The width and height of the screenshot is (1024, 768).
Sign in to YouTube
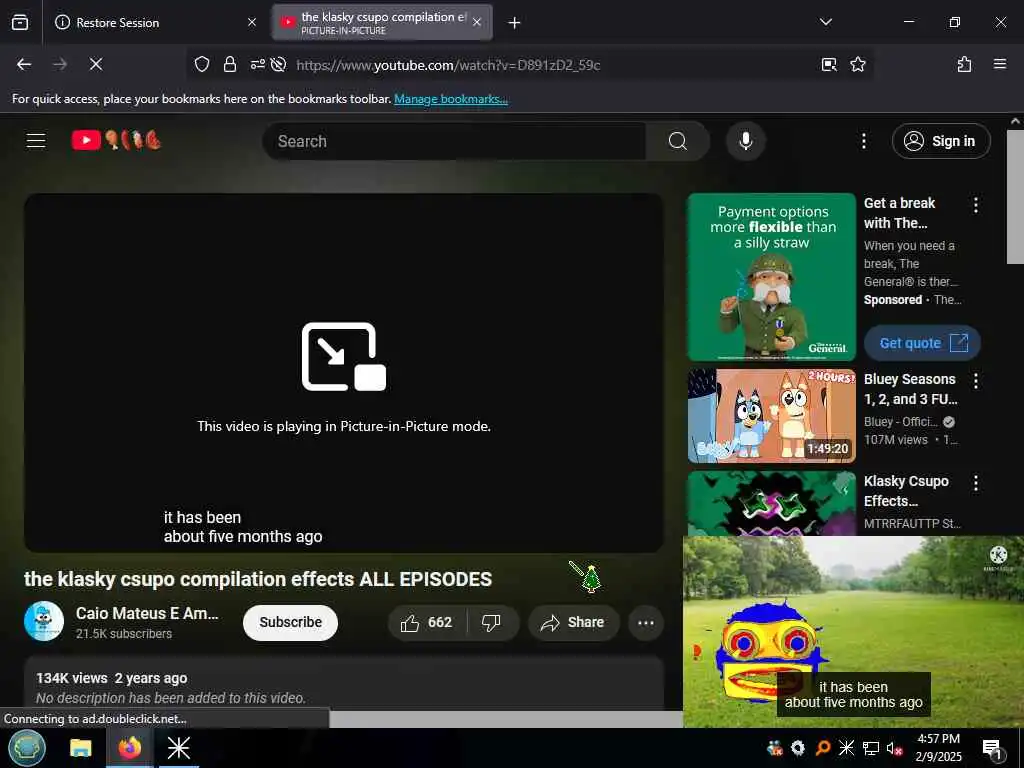click(940, 141)
